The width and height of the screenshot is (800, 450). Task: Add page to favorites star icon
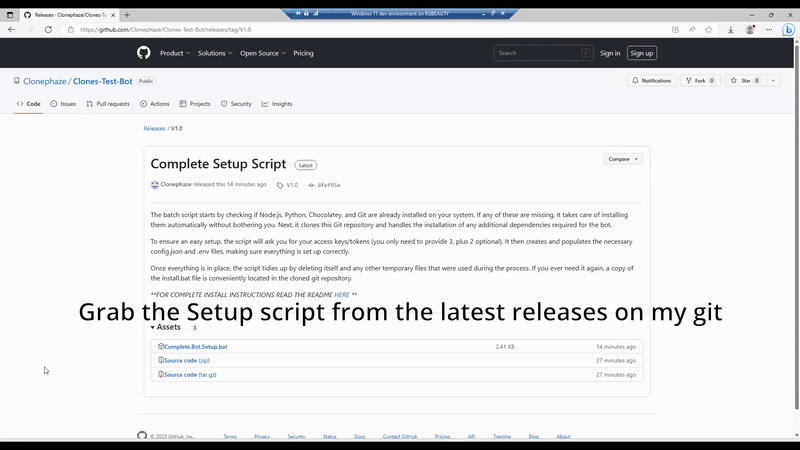pos(709,30)
